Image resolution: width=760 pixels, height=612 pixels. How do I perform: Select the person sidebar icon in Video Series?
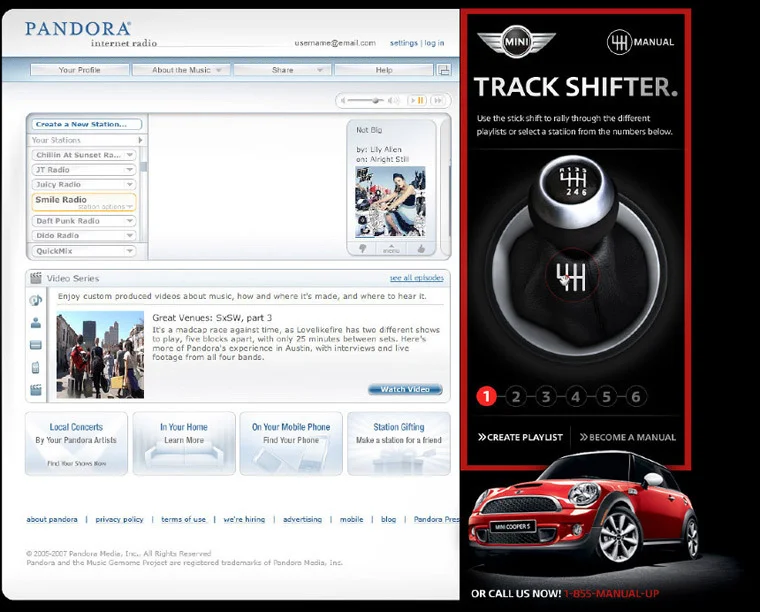[x=36, y=322]
